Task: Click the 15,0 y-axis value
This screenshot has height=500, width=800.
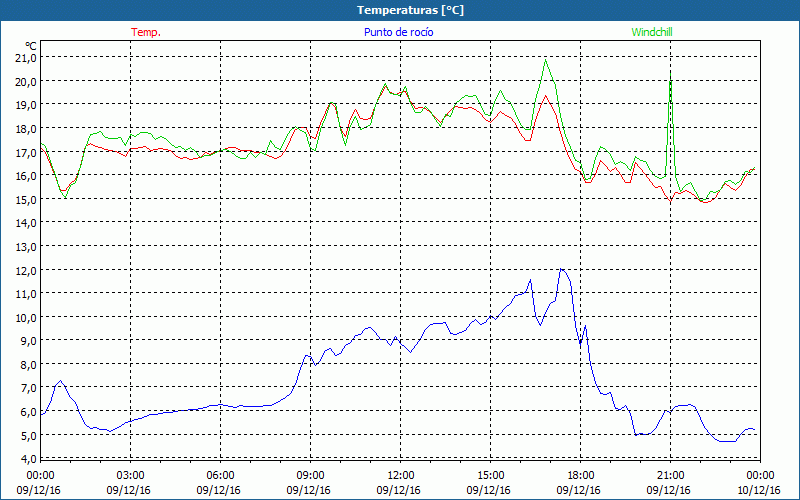Action: [26, 199]
